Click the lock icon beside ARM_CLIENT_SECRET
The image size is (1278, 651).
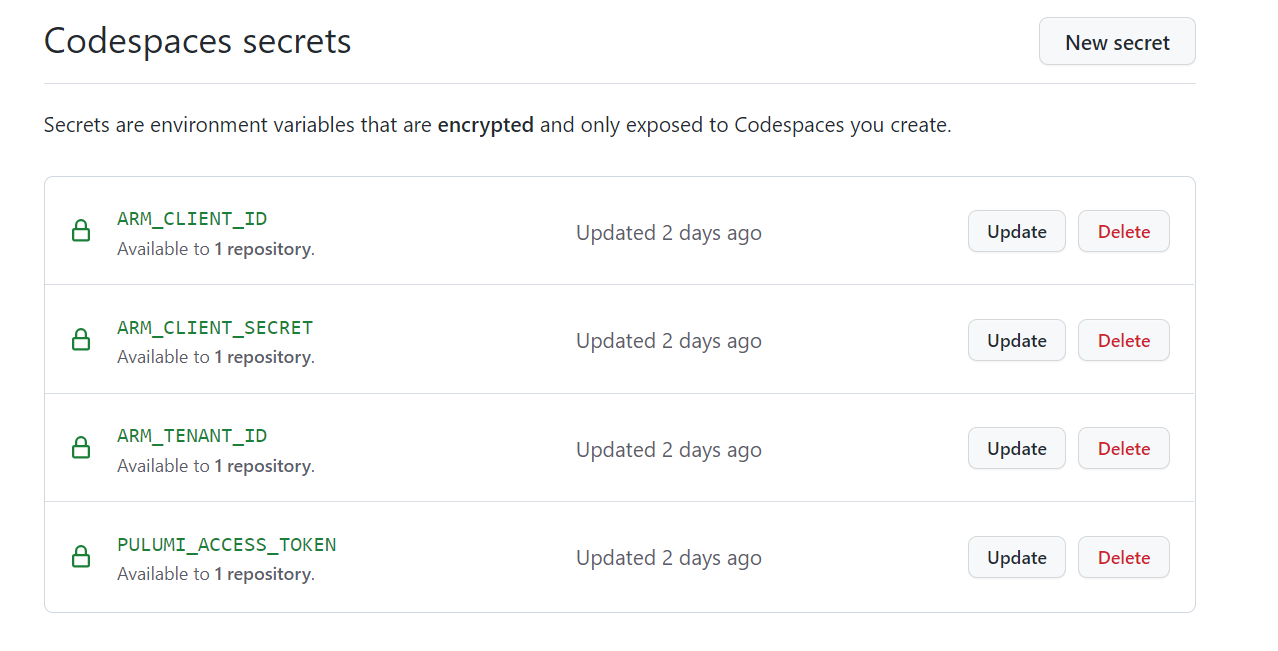coord(81,340)
